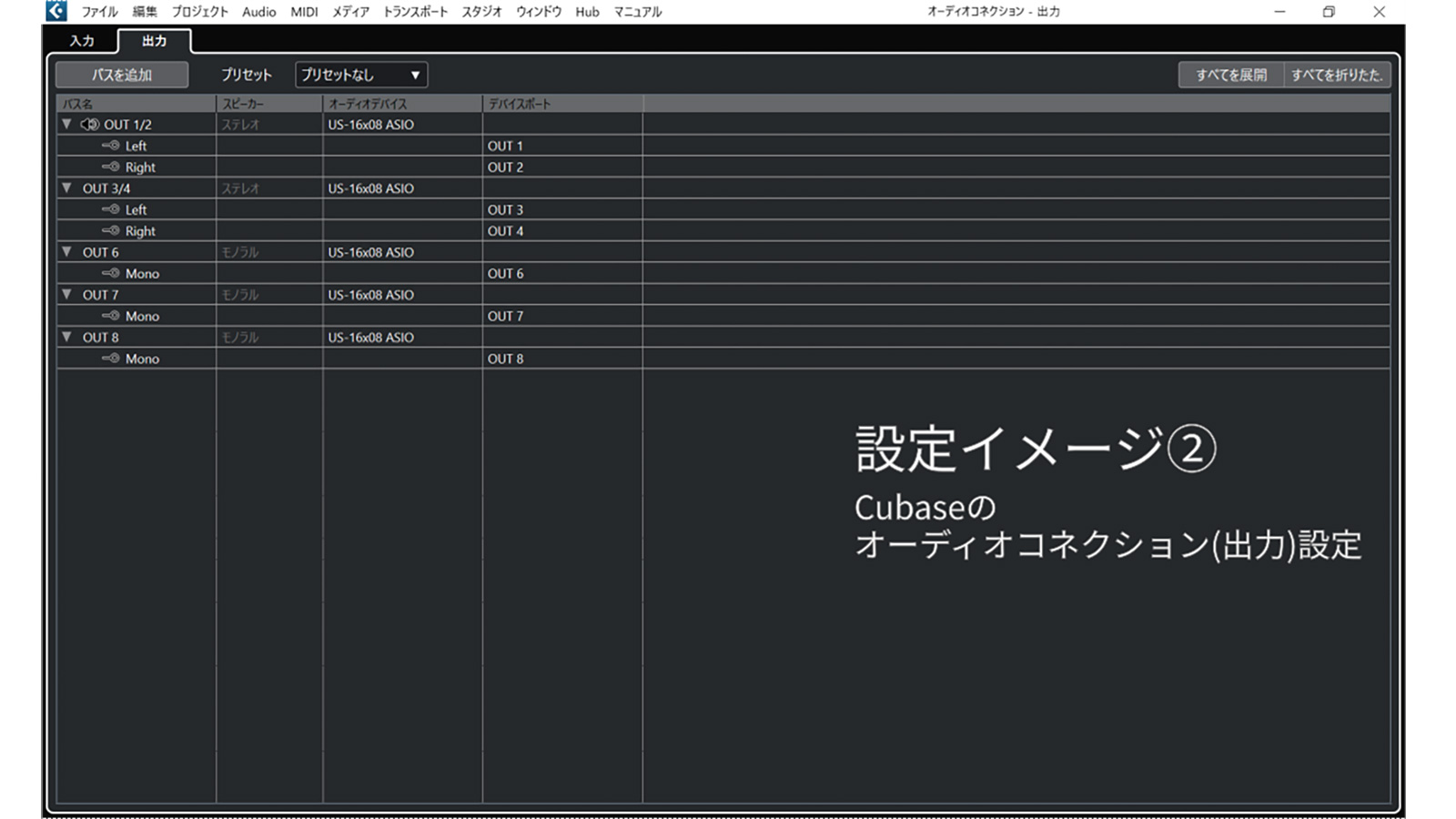Open the メディア menu
Image resolution: width=1456 pixels, height=819 pixels.
pyautogui.click(x=350, y=12)
